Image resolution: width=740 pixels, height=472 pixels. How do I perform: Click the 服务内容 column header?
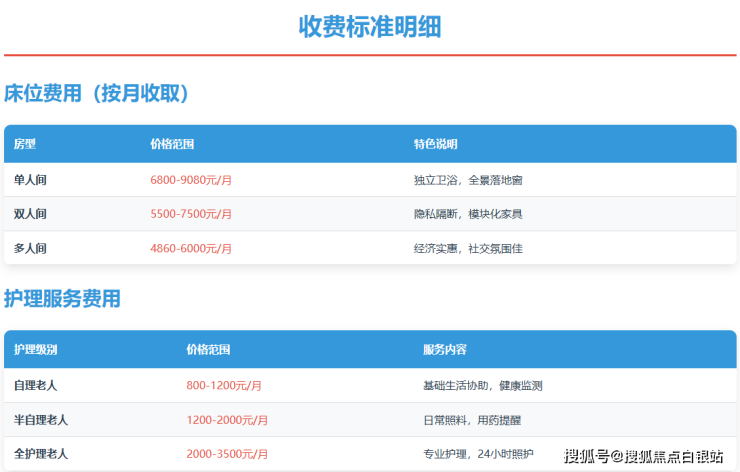444,350
